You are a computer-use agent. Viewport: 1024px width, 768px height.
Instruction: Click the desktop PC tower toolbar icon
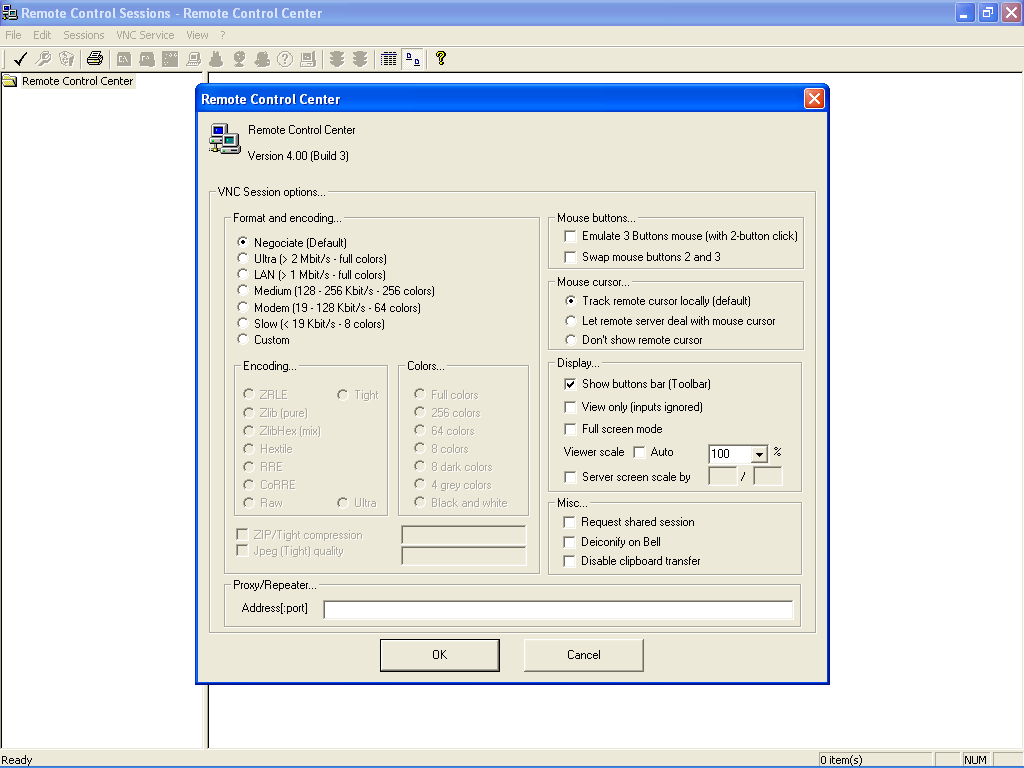(x=308, y=59)
